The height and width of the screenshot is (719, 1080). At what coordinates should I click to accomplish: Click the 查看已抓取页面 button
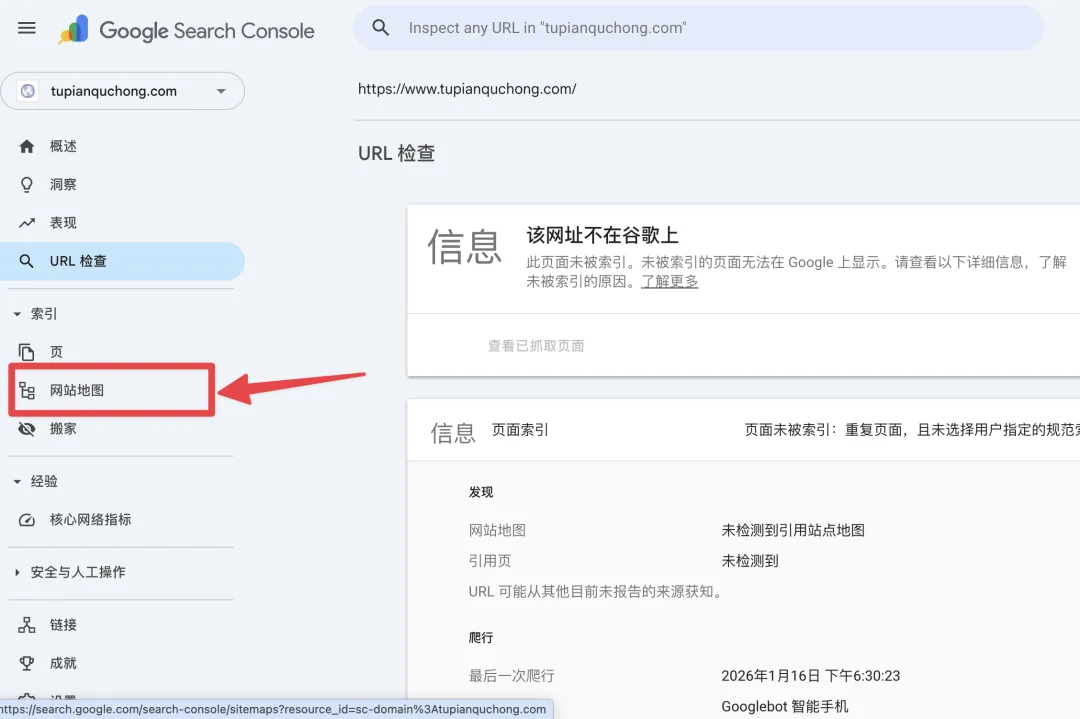pos(535,346)
